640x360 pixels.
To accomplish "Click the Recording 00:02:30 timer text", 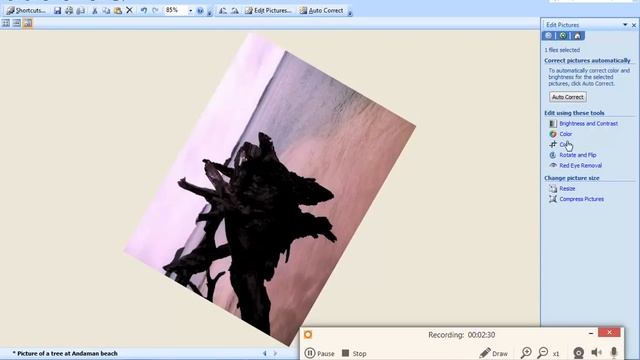I will pos(461,335).
